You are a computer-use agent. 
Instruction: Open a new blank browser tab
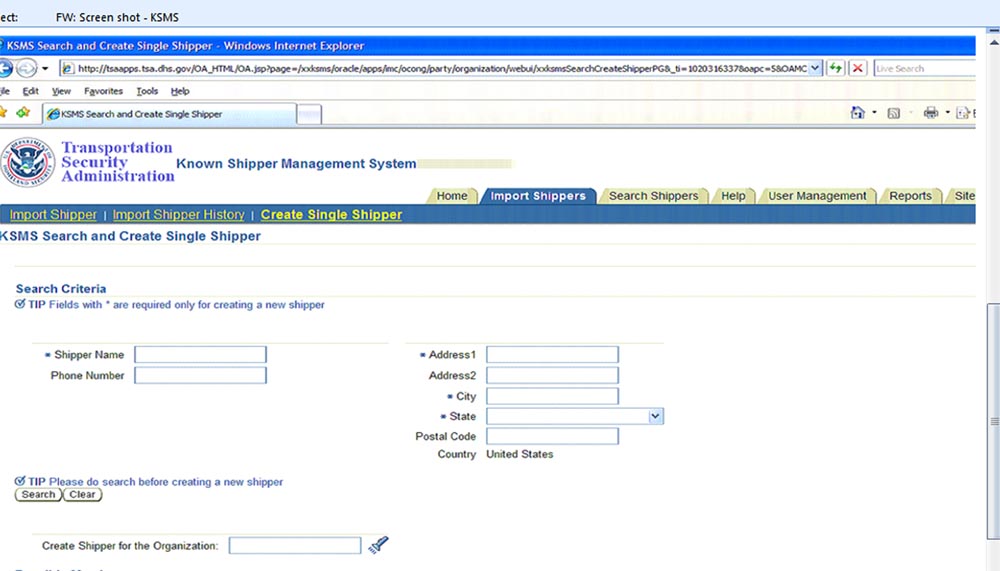click(309, 115)
